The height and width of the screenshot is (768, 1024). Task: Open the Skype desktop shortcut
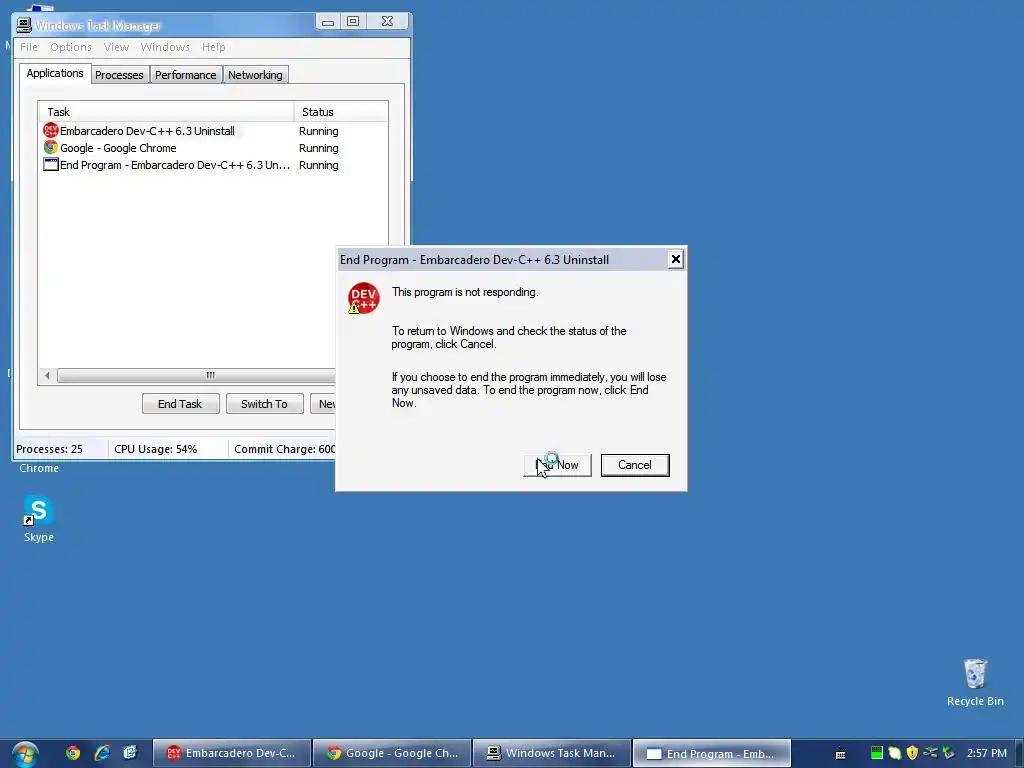click(39, 519)
